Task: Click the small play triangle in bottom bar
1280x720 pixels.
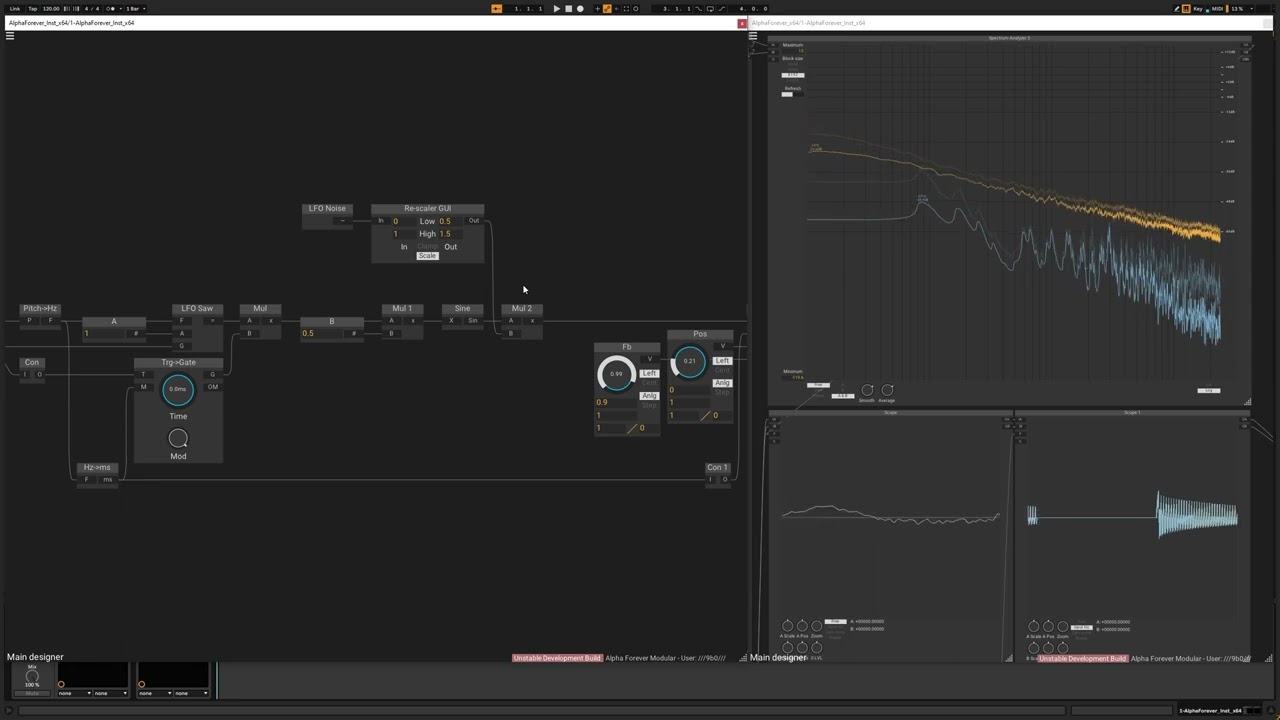Action: tap(8, 711)
